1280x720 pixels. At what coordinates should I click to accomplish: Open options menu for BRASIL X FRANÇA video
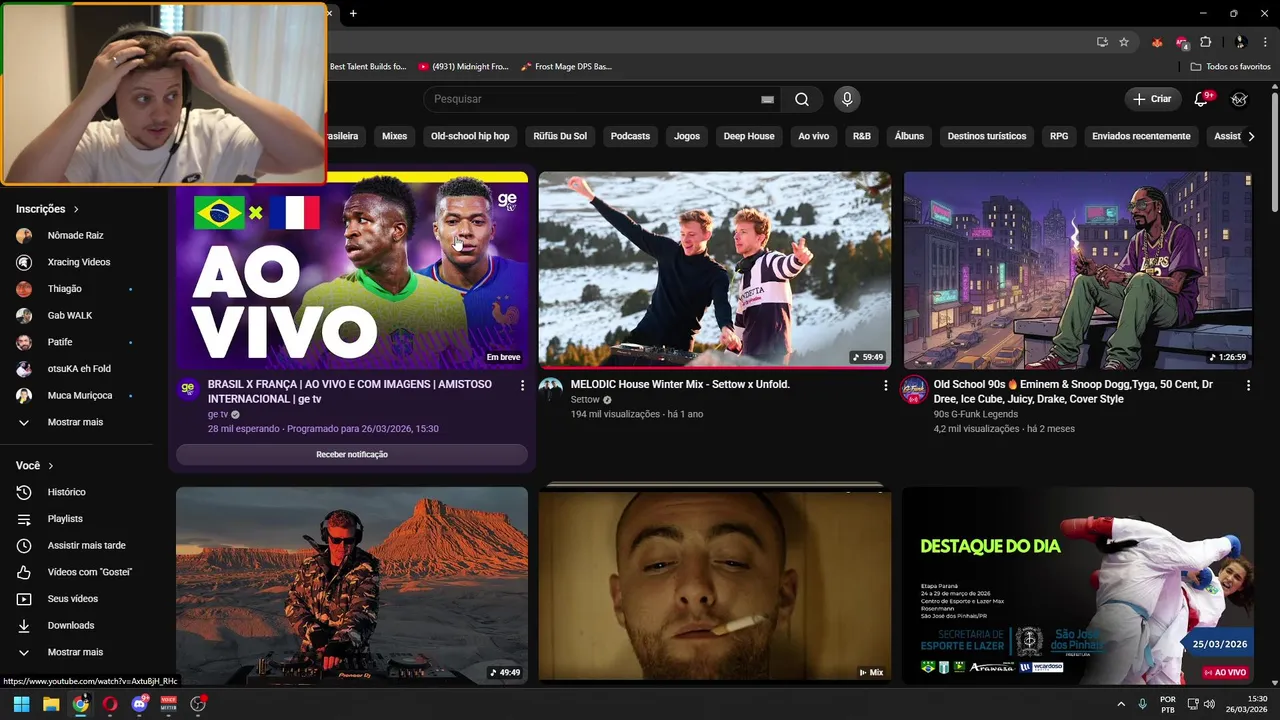point(522,385)
